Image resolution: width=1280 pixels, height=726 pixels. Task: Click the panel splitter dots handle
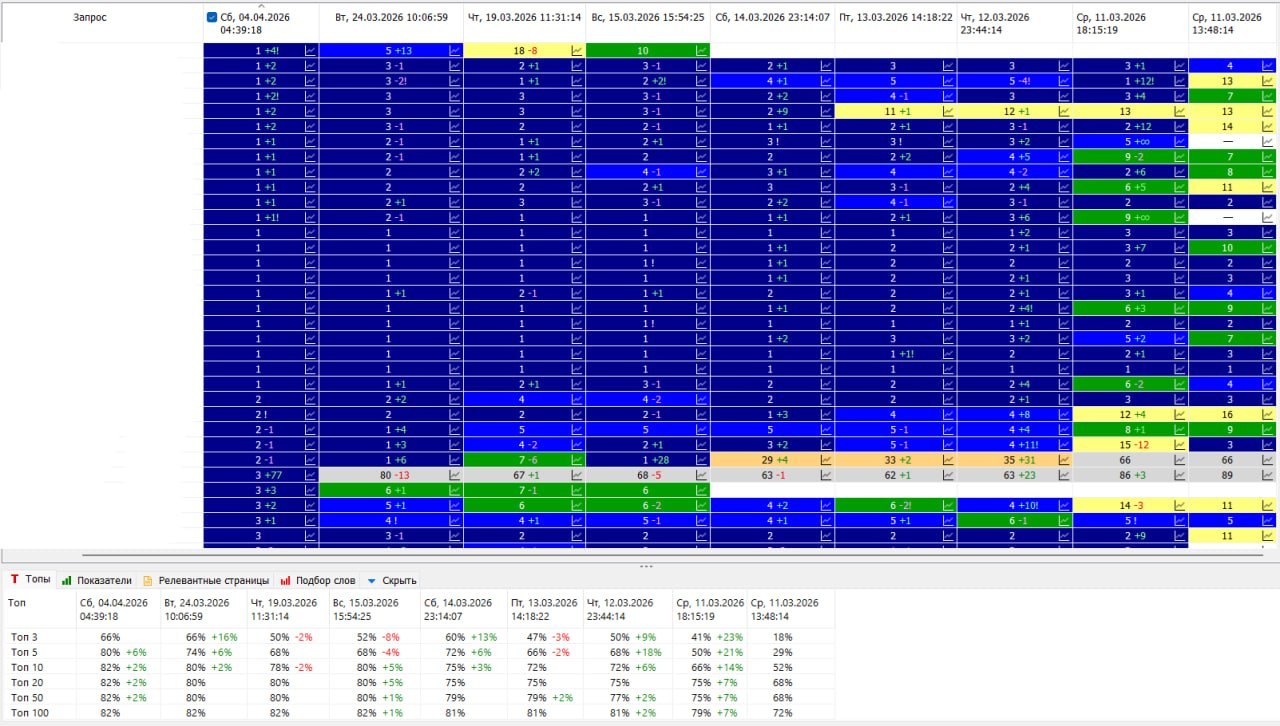646,566
